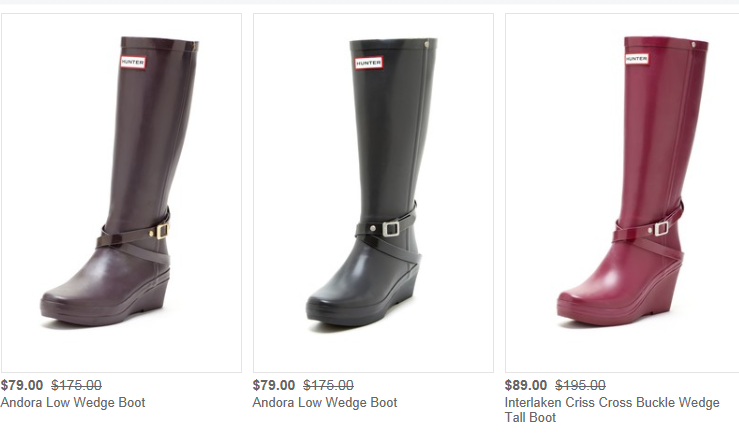Select the $79.00 price under the black boot

pyautogui.click(x=274, y=385)
